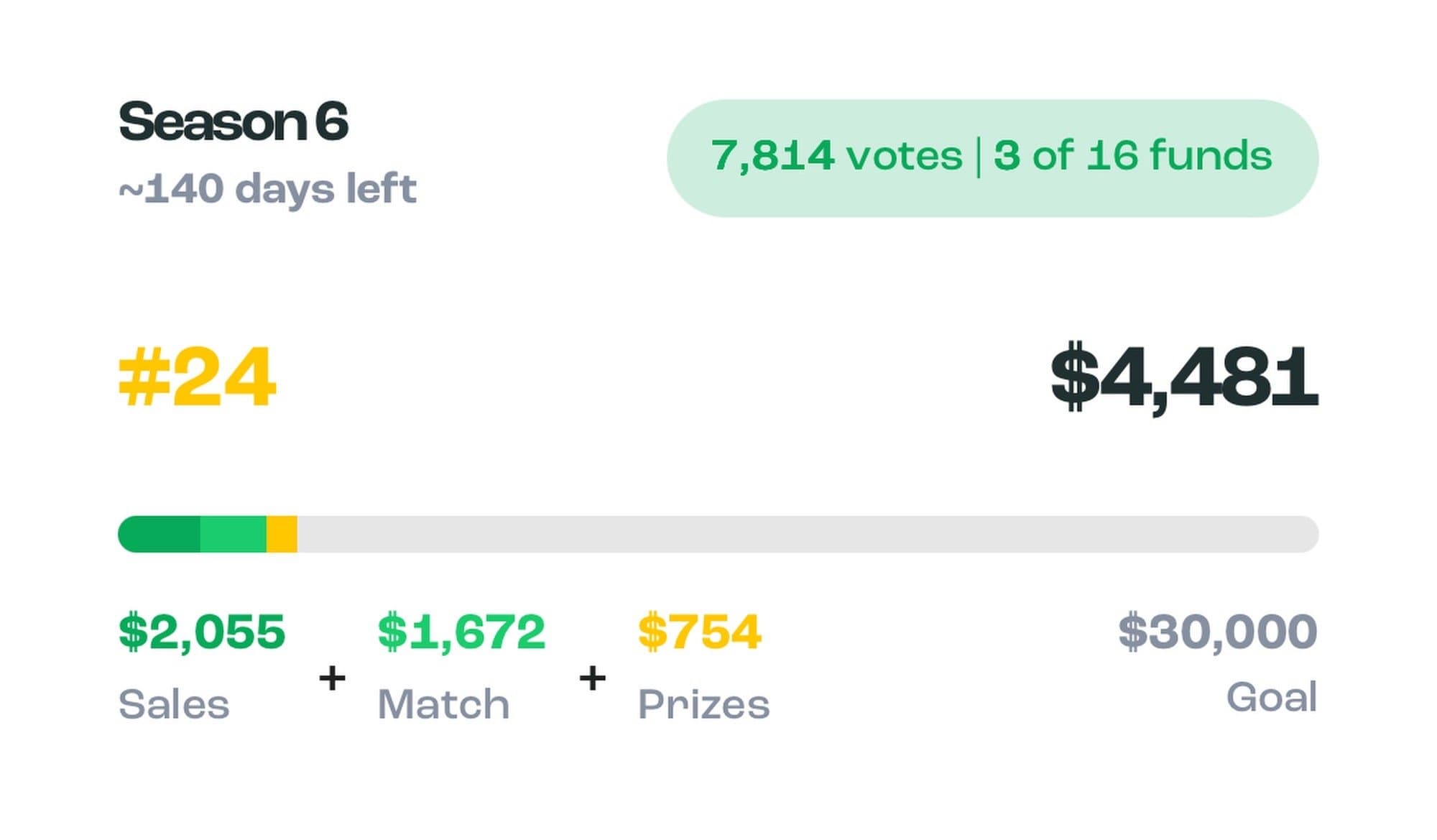The image size is (1437, 840).
Task: Click the plus sign between Sales and Match
Action: [x=332, y=678]
